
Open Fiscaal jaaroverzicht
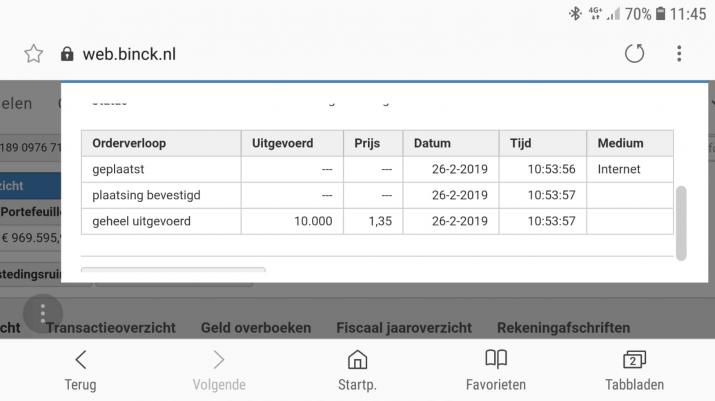(x=404, y=327)
